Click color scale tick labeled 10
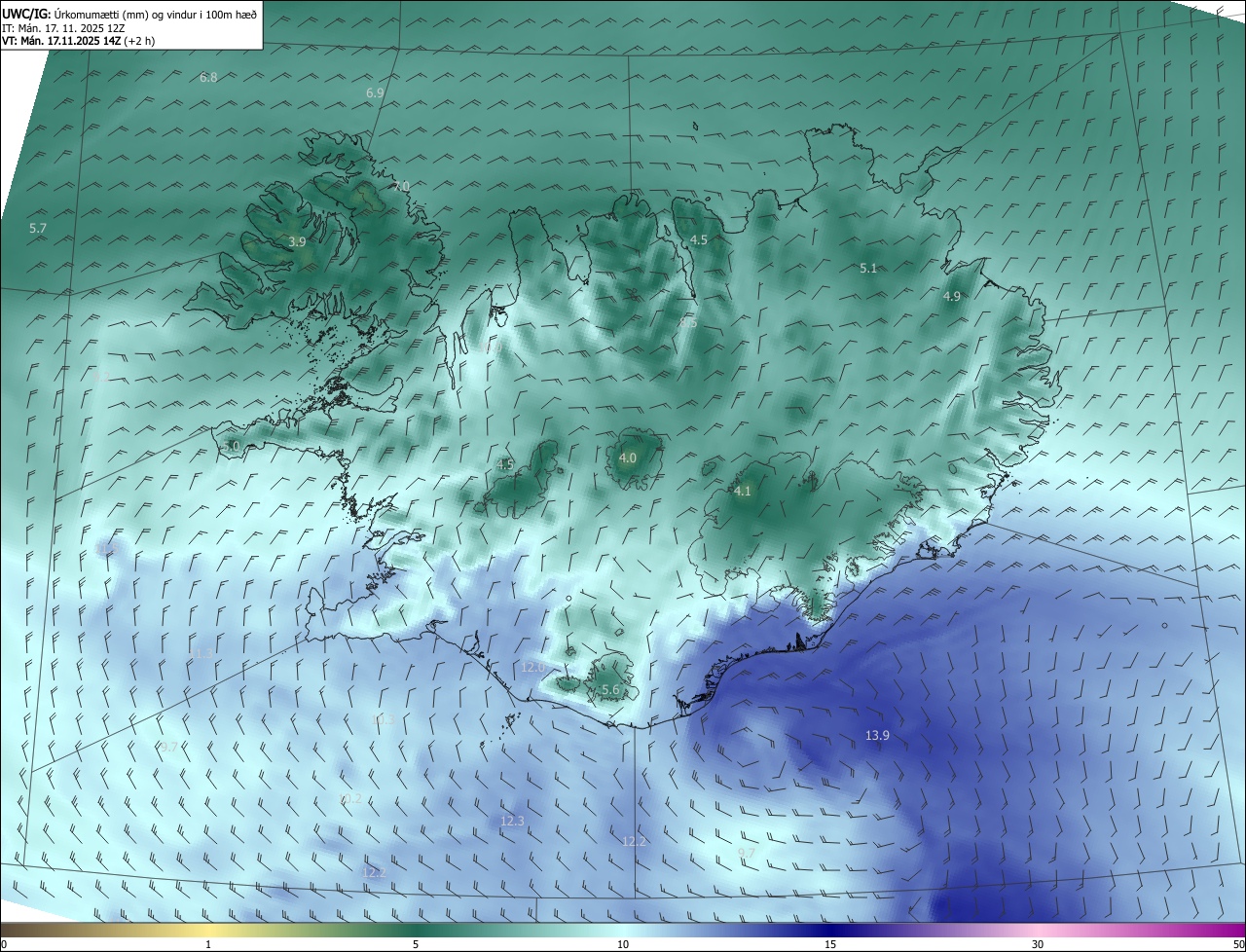 pos(623,944)
